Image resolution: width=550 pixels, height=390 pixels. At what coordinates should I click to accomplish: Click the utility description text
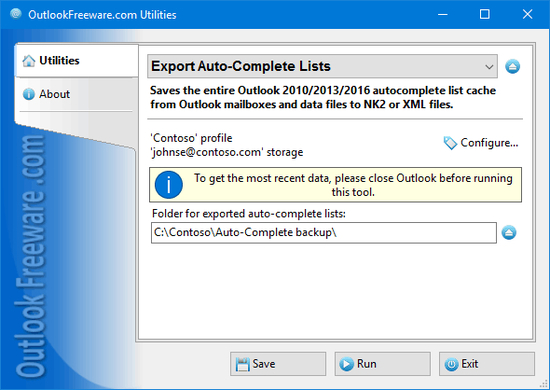click(323, 98)
